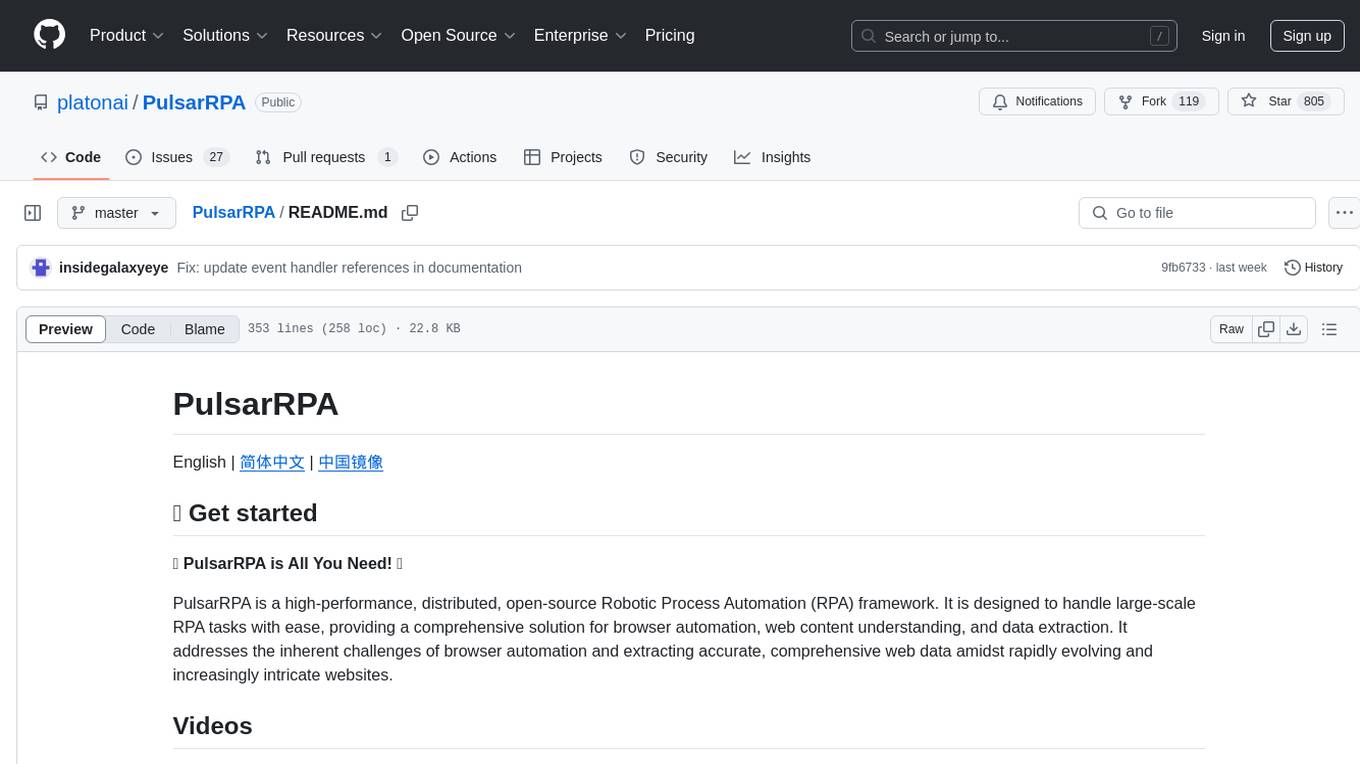Open the Pricing page
The image size is (1360, 764).
click(670, 35)
